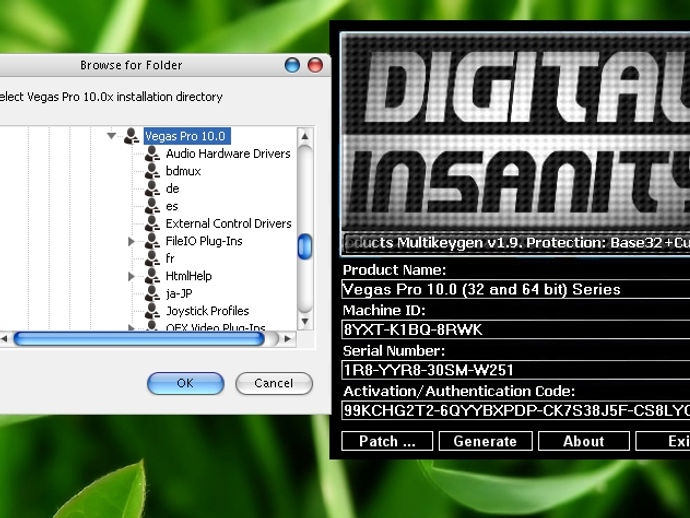The image size is (690, 518).
Task: Click the Audio Hardware Drivers folder icon
Action: 152,153
